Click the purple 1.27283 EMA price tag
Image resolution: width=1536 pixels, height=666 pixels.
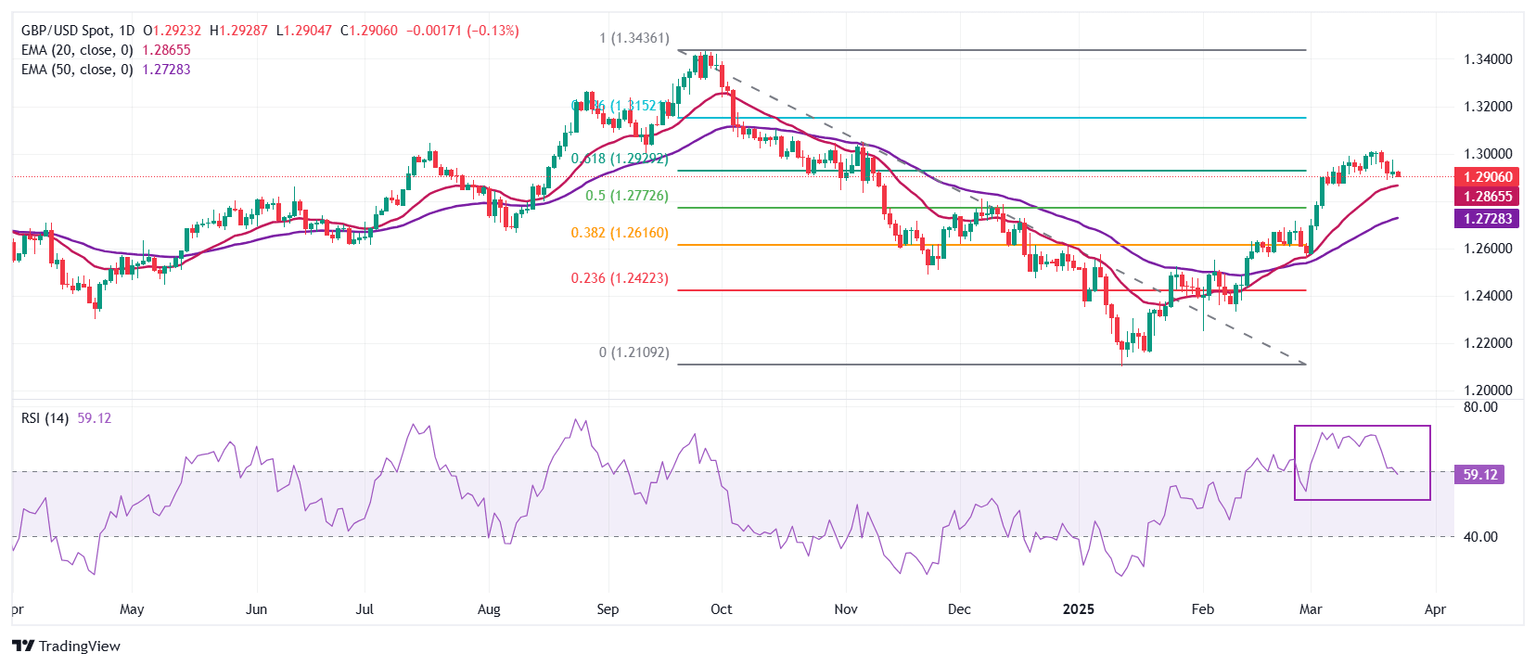tap(1489, 218)
